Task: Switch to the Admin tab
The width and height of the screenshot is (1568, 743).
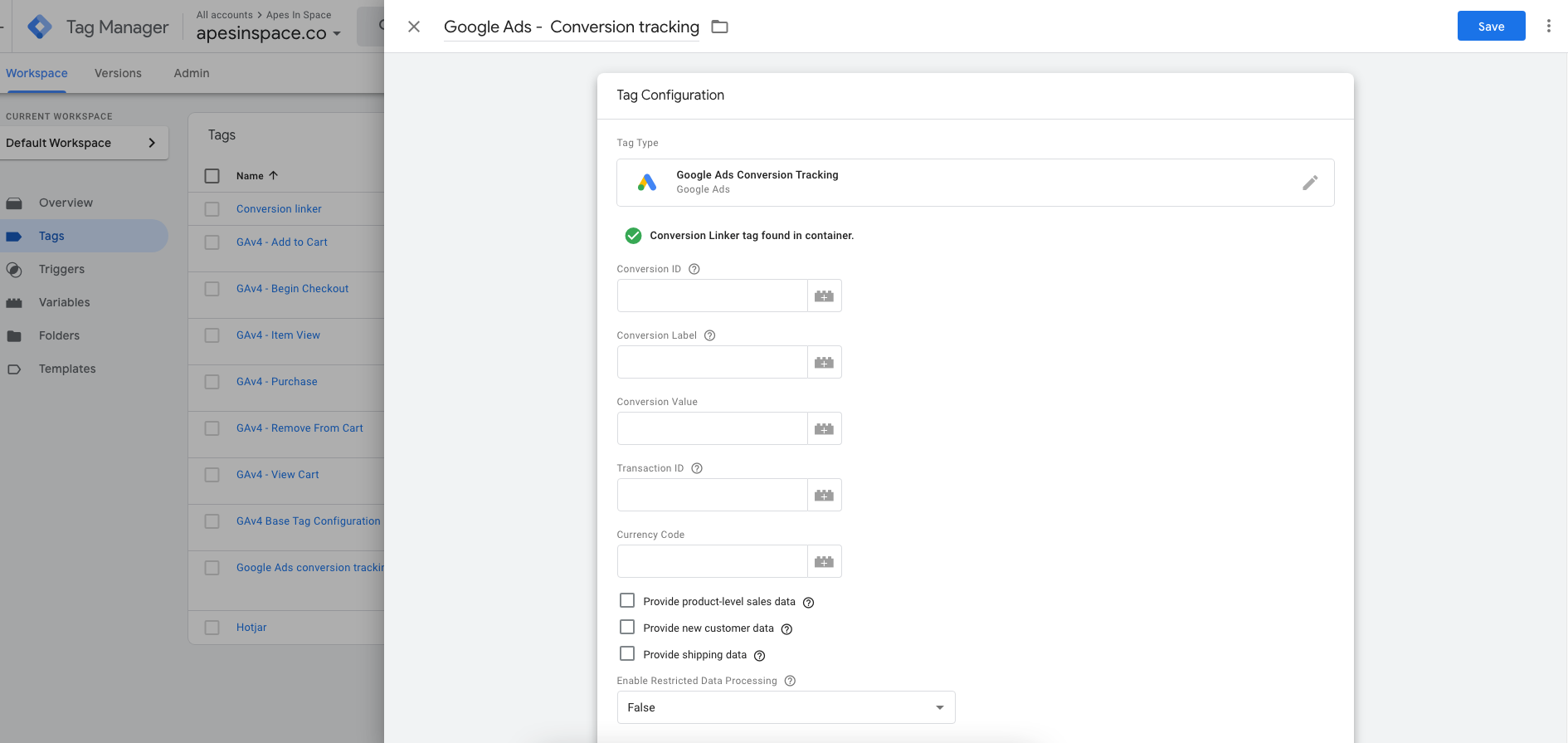Action: 192,73
